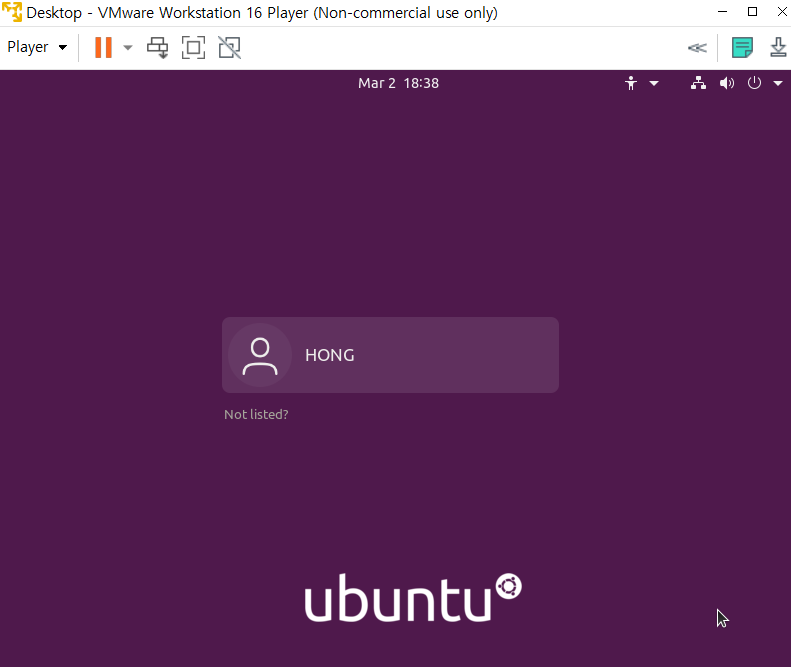Maximize the VMware Player window
791x667 pixels.
pos(752,12)
